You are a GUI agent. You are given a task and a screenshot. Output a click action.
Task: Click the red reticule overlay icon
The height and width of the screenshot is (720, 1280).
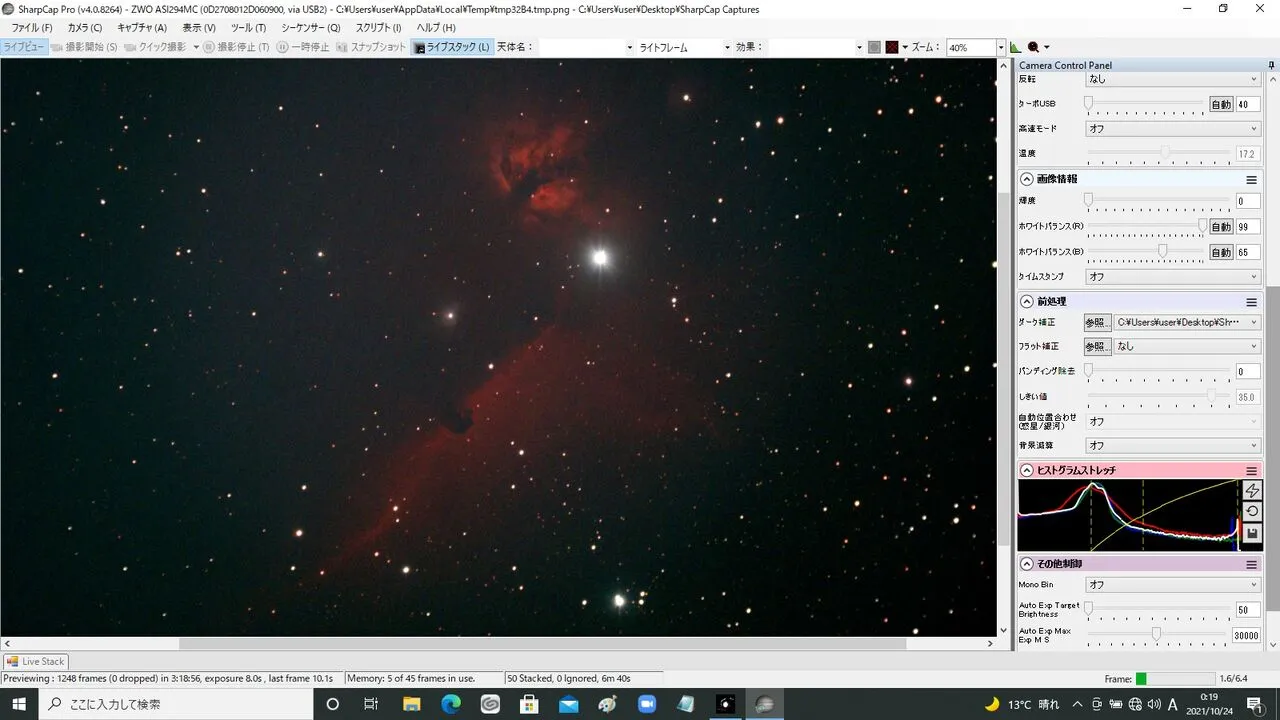[891, 47]
